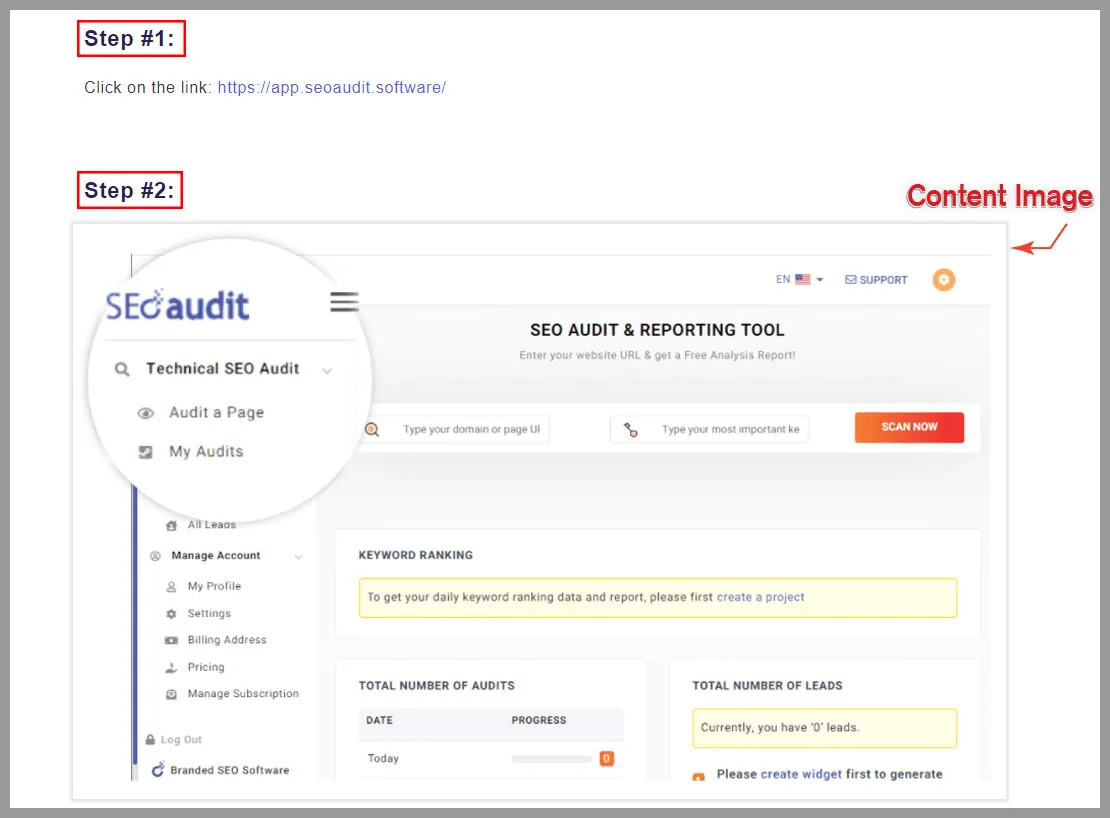This screenshot has height=818, width=1110.
Task: Click the eye icon next to Audit a Page
Action: [145, 413]
